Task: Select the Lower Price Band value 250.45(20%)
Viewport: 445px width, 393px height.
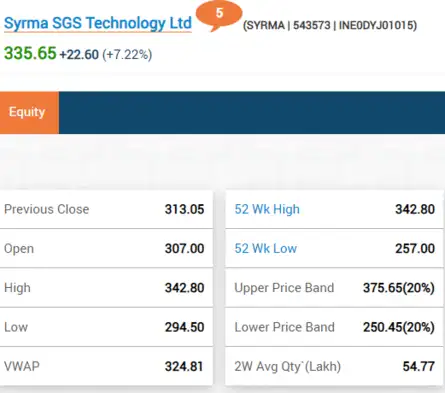Action: [x=399, y=327]
